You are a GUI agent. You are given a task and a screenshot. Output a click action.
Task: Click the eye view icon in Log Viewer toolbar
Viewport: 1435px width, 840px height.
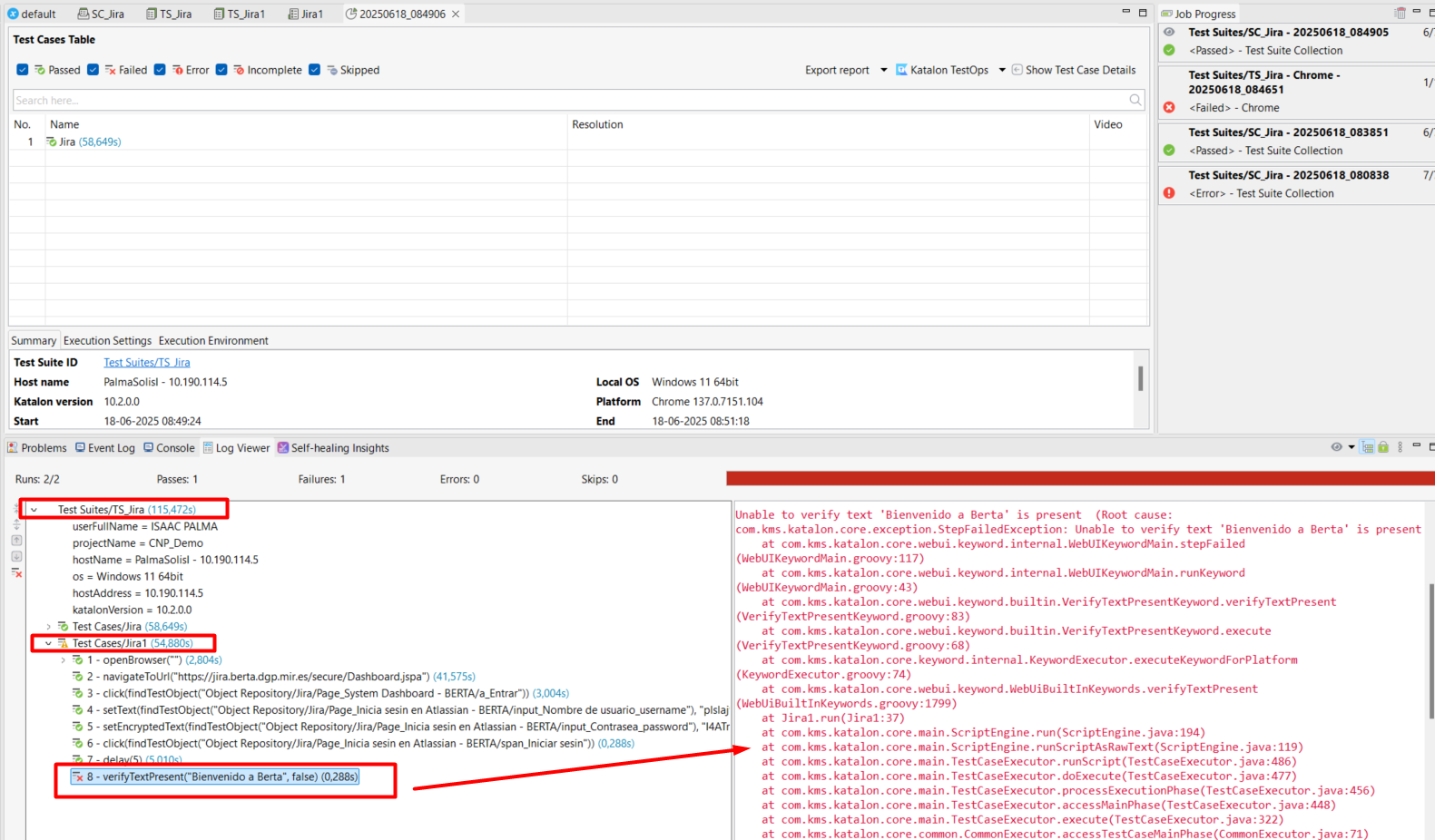[1336, 447]
